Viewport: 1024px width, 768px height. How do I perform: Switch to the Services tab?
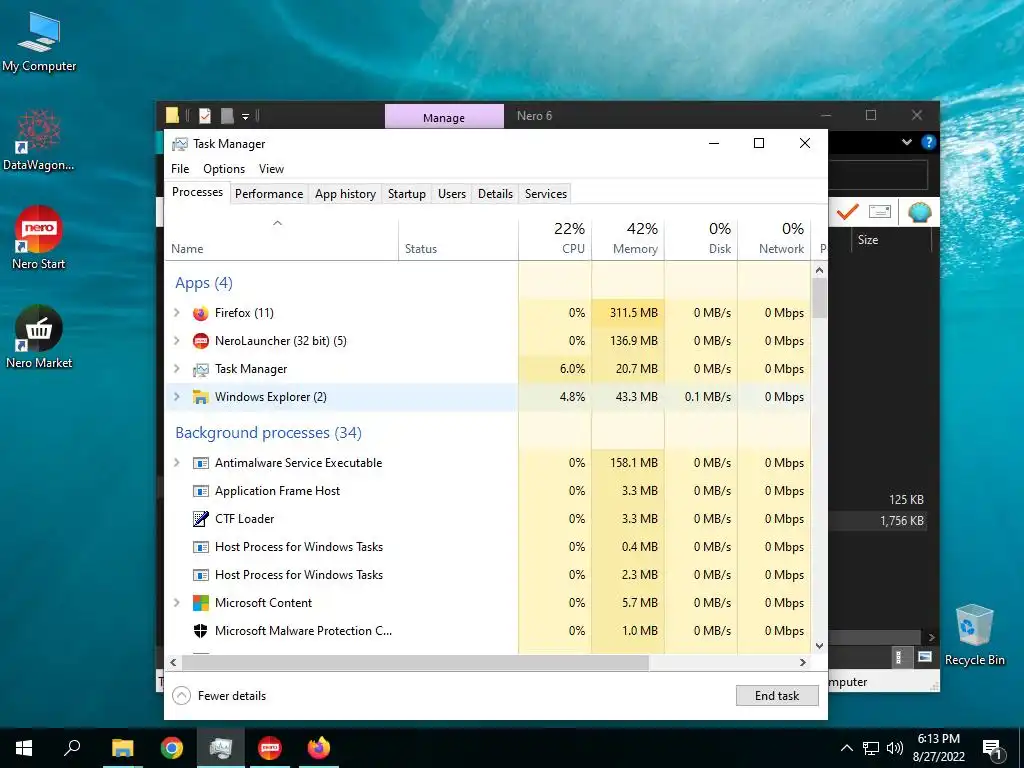[x=546, y=194]
